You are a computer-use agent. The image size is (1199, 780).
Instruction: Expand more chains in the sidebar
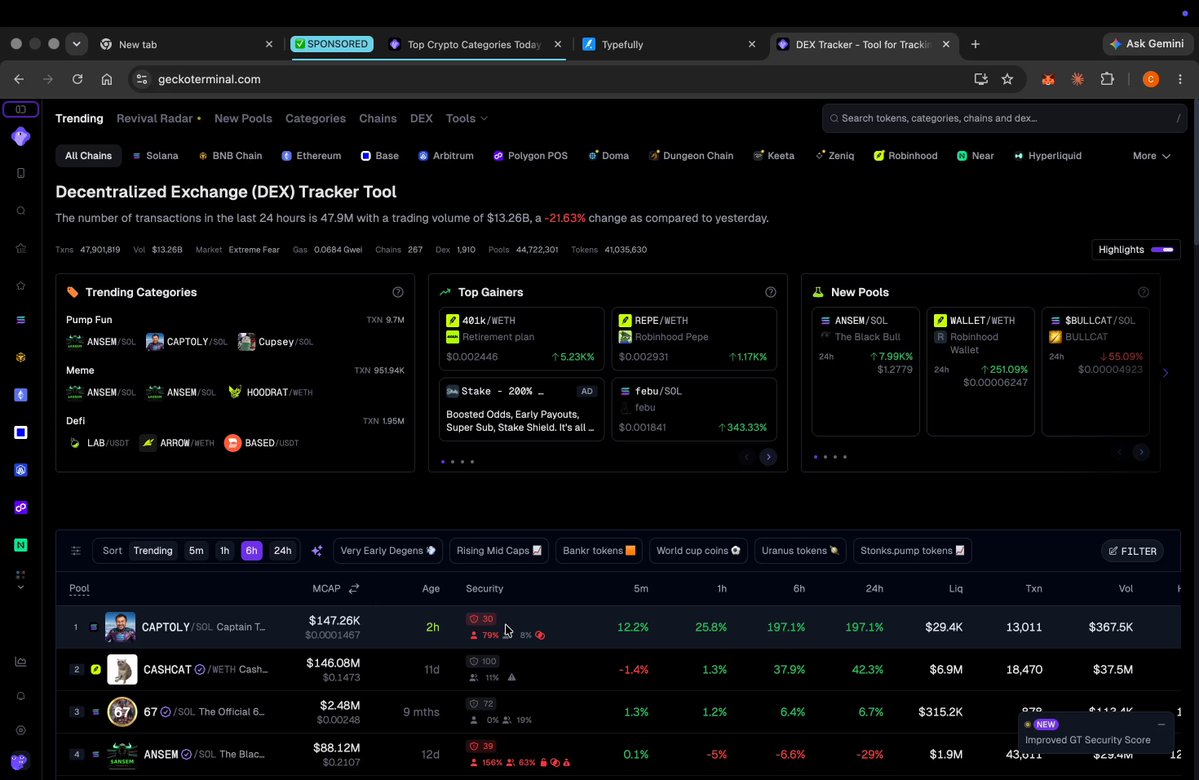click(21, 580)
